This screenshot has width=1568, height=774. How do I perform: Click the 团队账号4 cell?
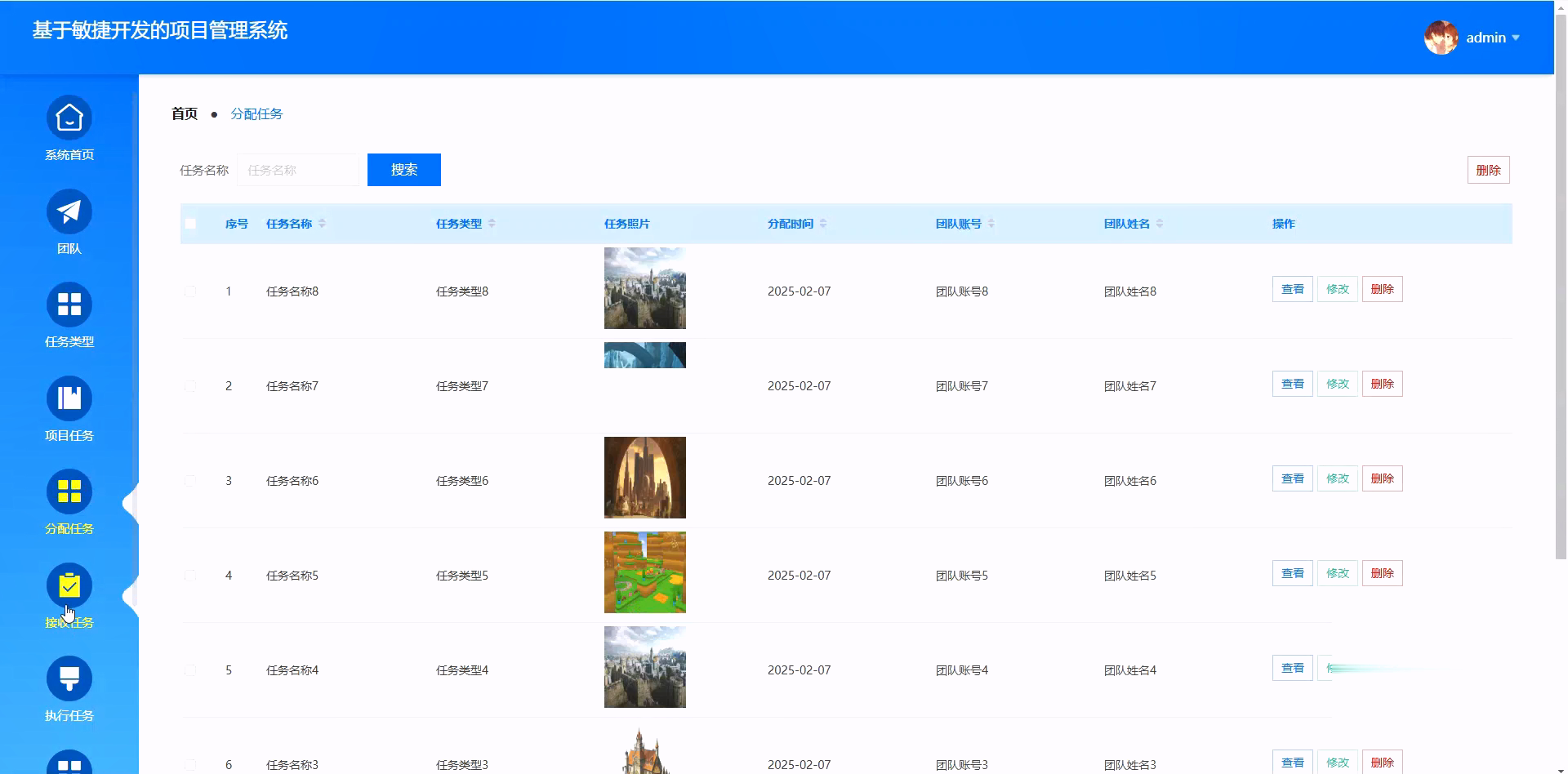tap(962, 670)
